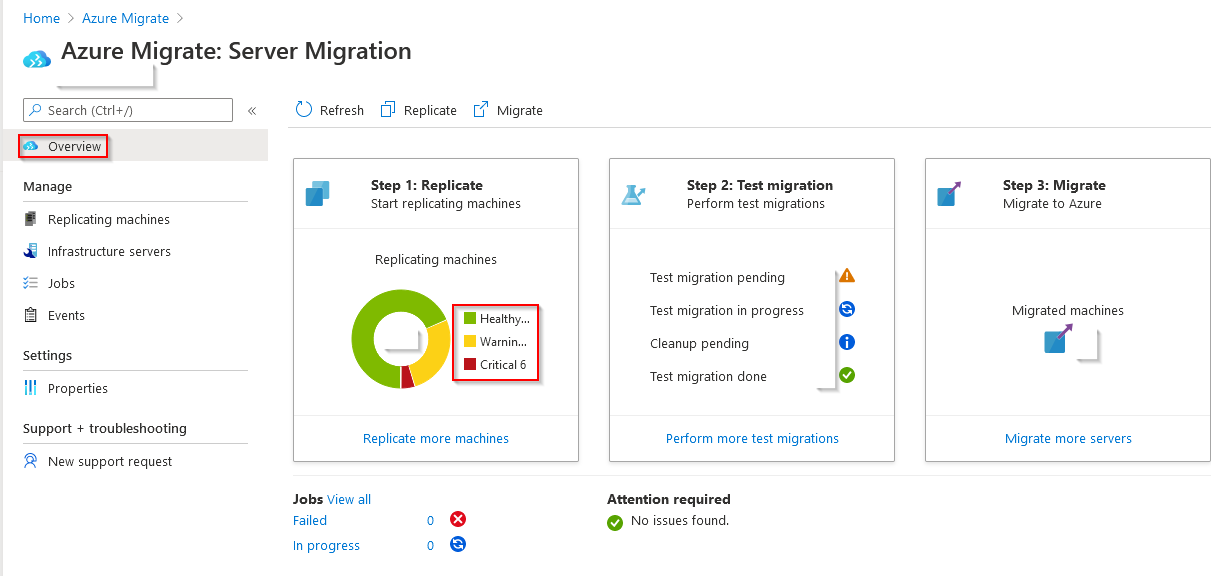Screen dimensions: 1211x576
Task: Click the Step 1 Replicate card icon
Action: (x=318, y=193)
